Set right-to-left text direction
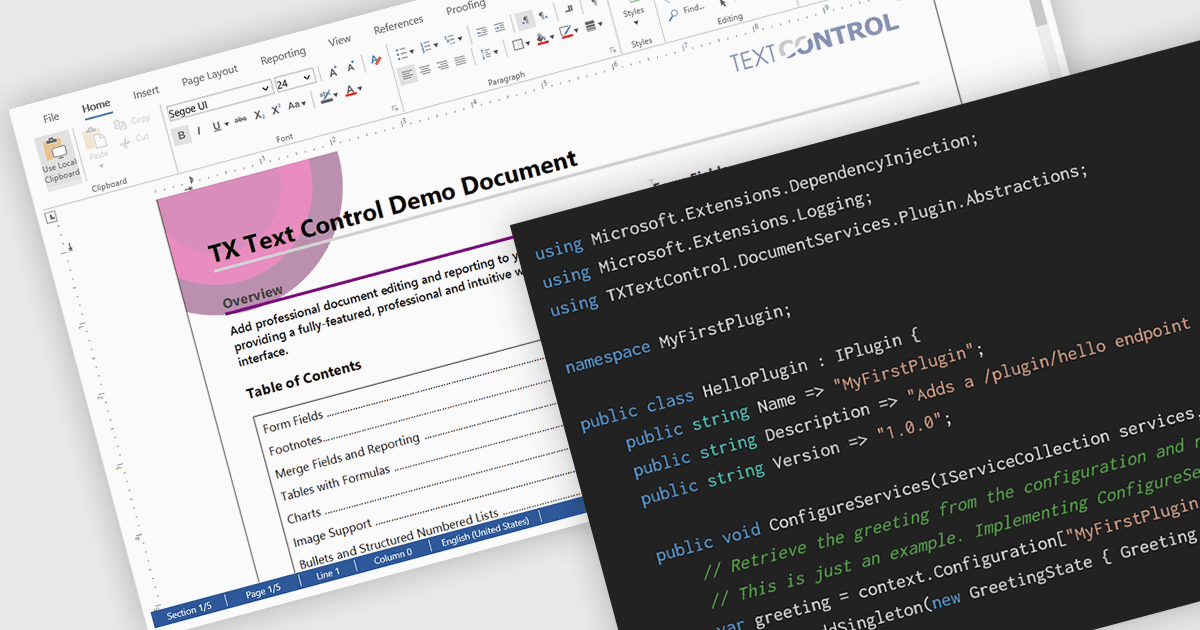Viewport: 1200px width, 630px height. click(542, 15)
